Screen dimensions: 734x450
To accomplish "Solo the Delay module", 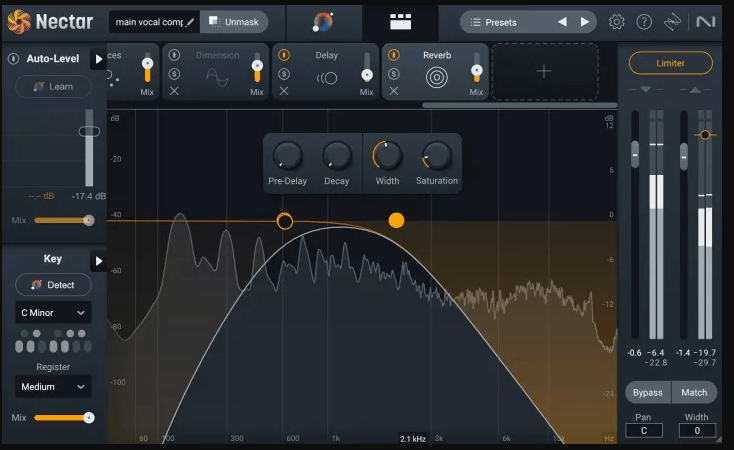I will click(284, 74).
